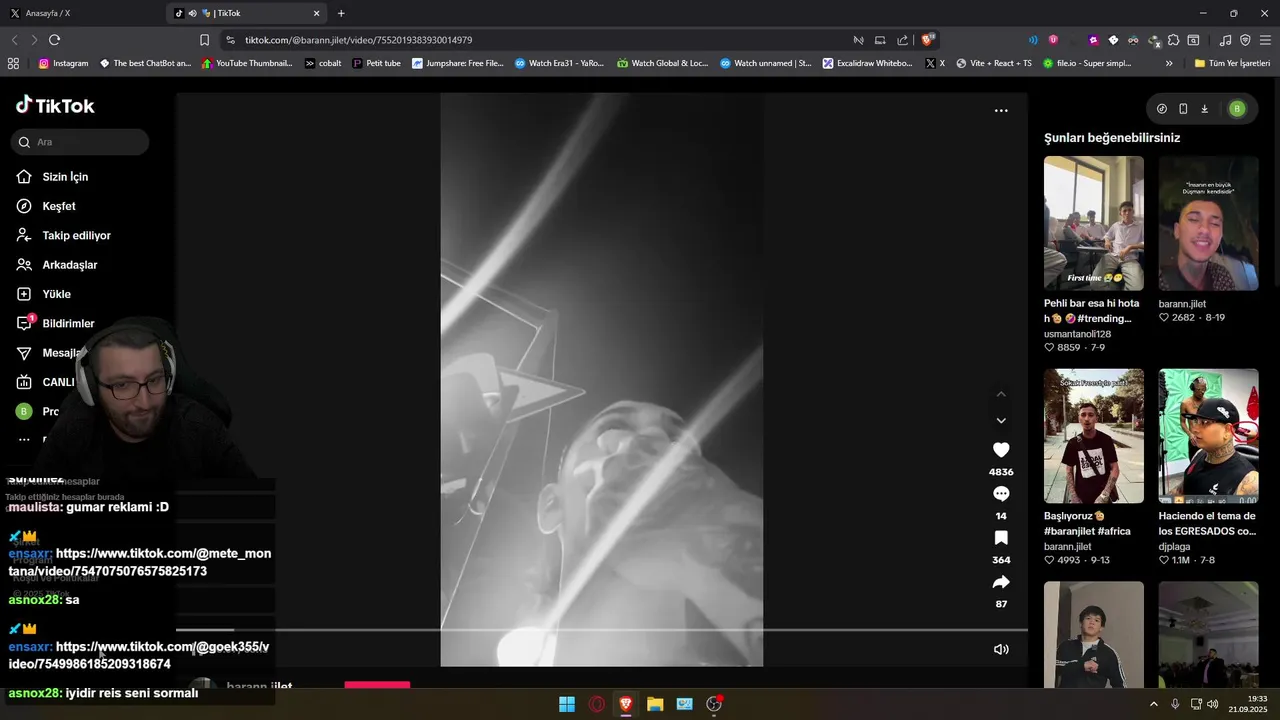The width and height of the screenshot is (1280, 720).
Task: Go to the next video with down chevron
Action: pyautogui.click(x=1001, y=421)
